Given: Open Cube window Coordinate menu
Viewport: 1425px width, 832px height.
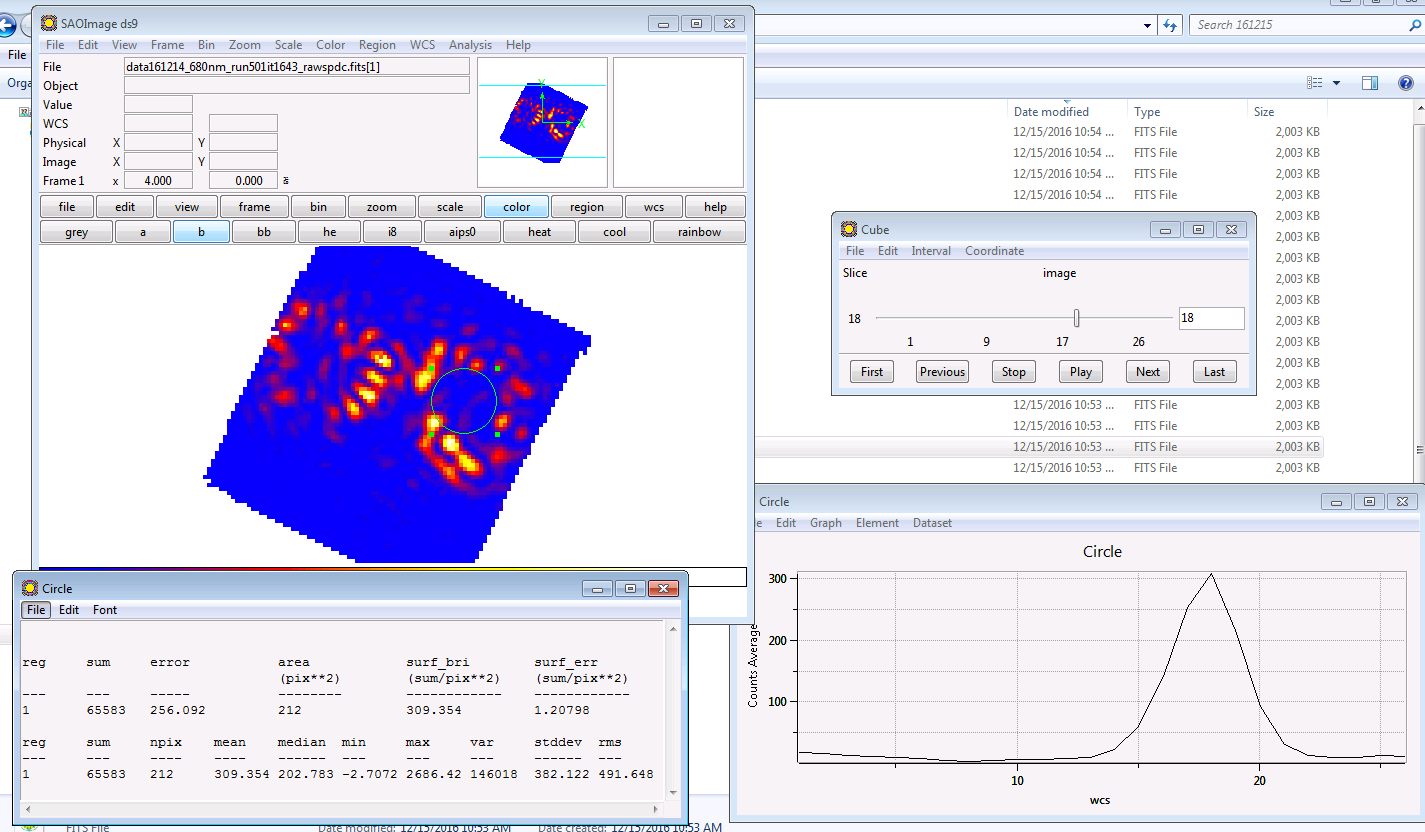Looking at the screenshot, I should click(x=994, y=251).
